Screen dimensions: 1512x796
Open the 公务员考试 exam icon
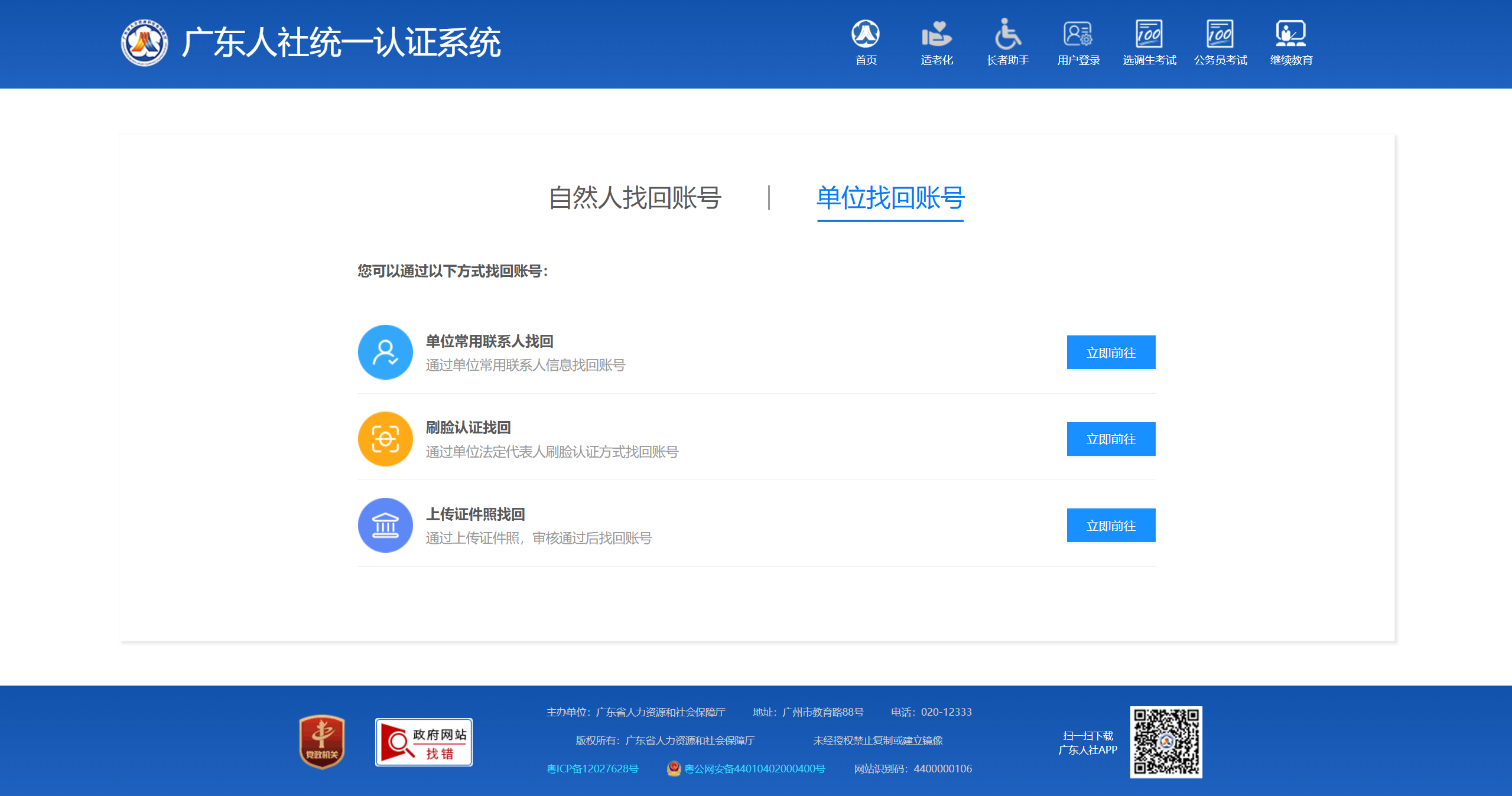coord(1220,34)
